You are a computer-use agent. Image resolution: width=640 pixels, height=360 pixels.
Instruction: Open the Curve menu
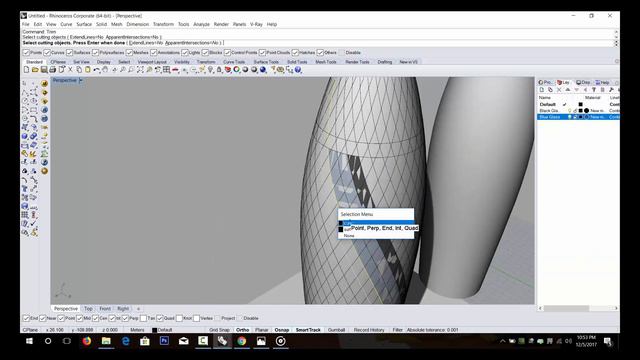point(66,24)
